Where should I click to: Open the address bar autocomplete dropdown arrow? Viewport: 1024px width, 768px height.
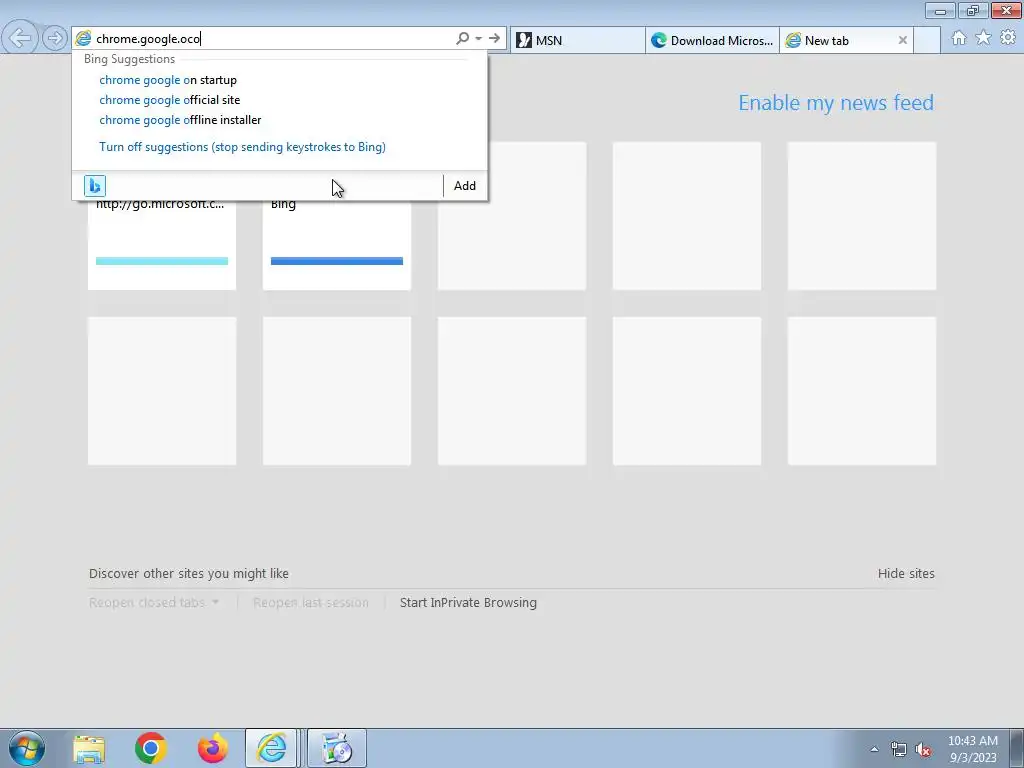pyautogui.click(x=479, y=39)
